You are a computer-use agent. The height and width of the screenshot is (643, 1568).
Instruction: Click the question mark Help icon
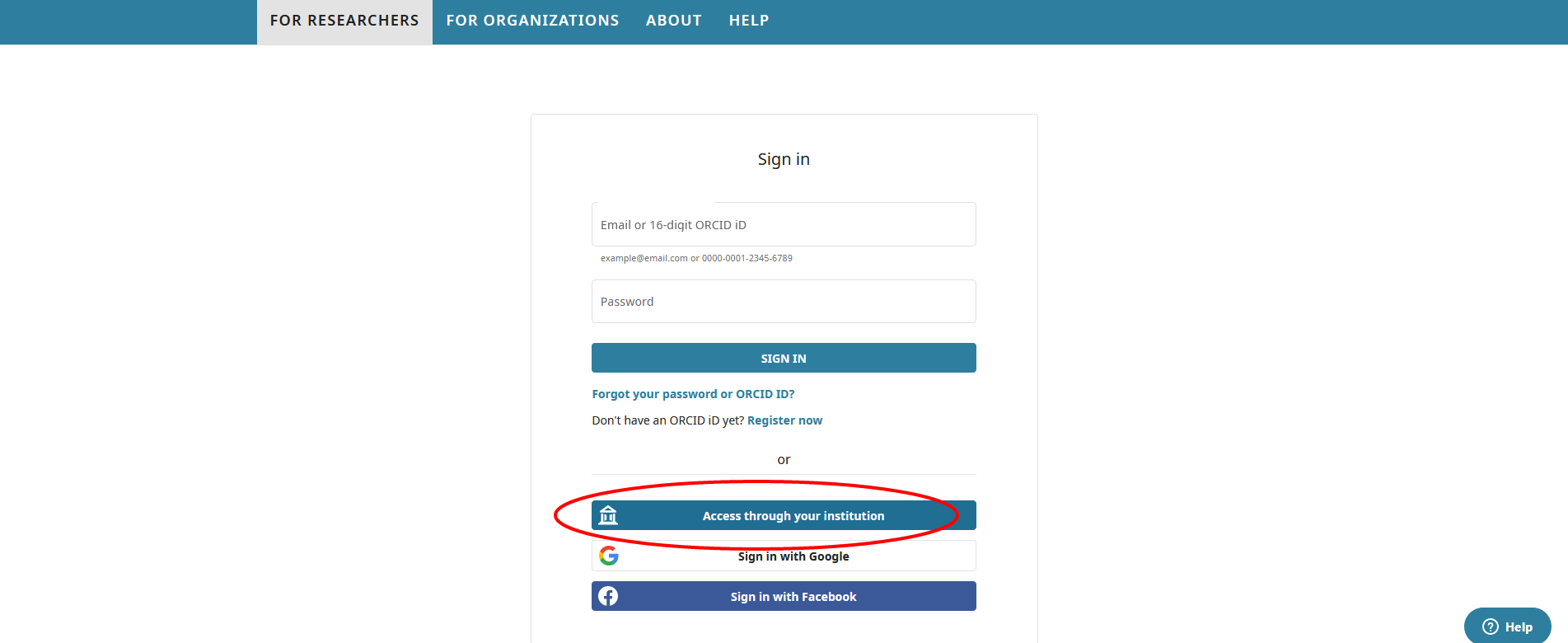click(x=1491, y=627)
